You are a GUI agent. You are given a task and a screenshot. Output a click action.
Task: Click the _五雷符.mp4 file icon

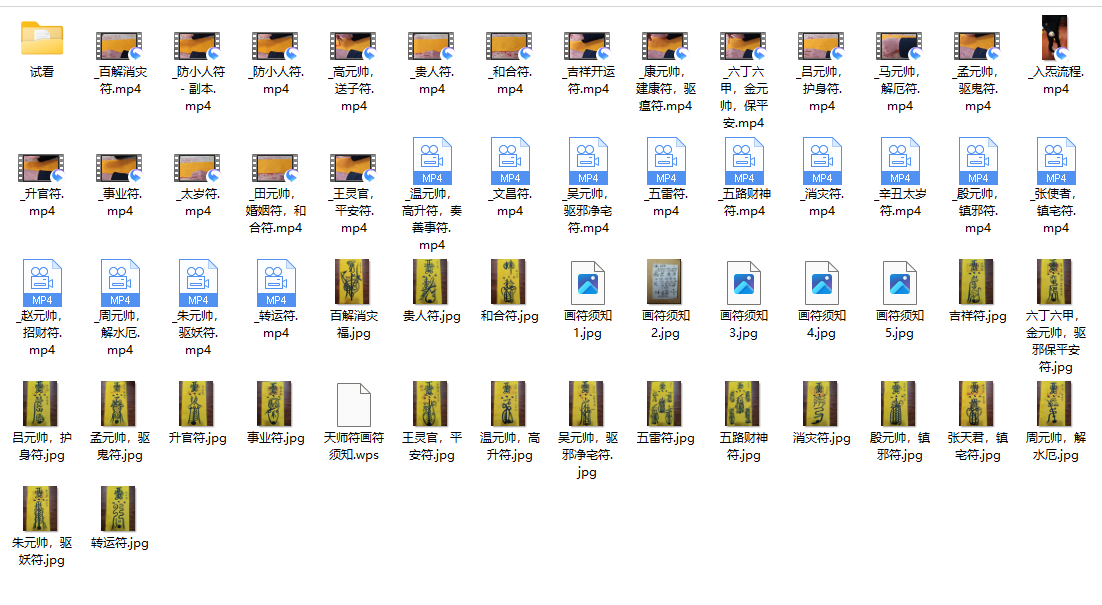click(666, 162)
